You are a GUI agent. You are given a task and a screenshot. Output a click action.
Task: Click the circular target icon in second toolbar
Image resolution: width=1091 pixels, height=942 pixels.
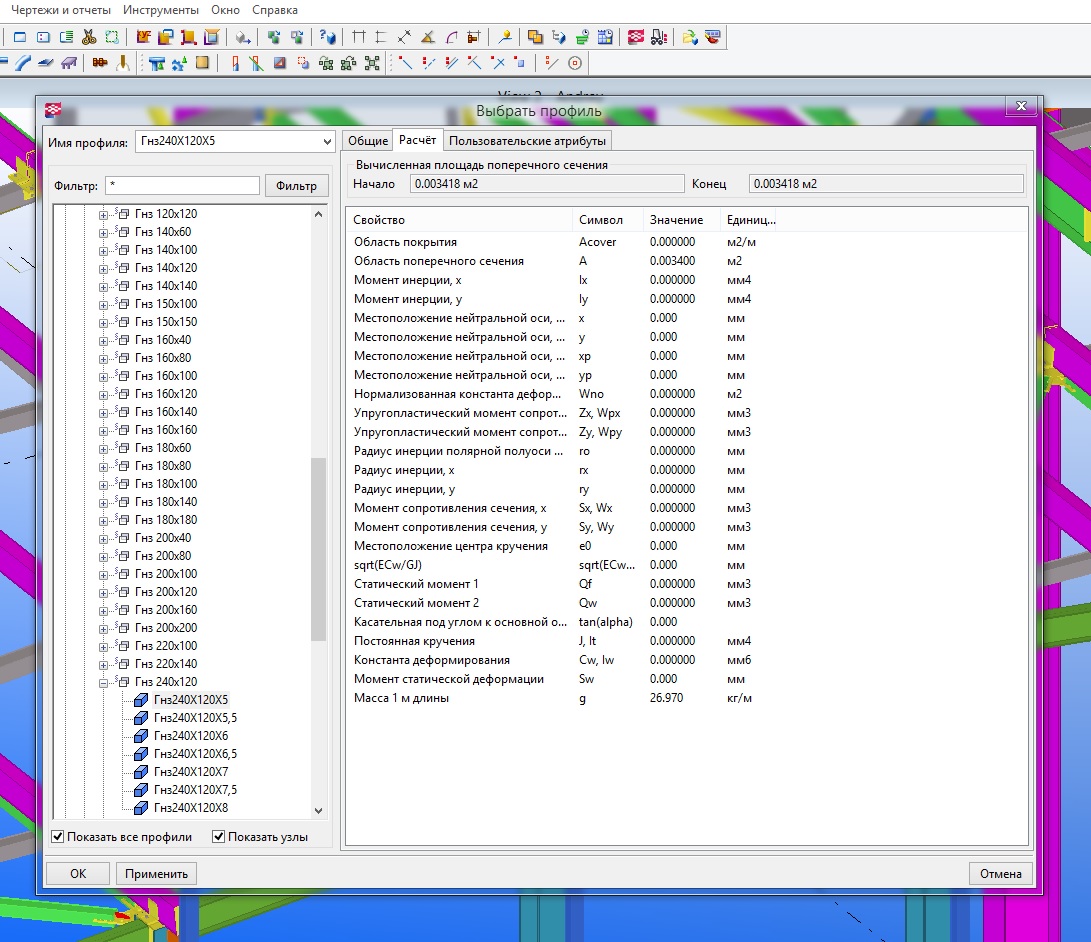pyautogui.click(x=574, y=63)
